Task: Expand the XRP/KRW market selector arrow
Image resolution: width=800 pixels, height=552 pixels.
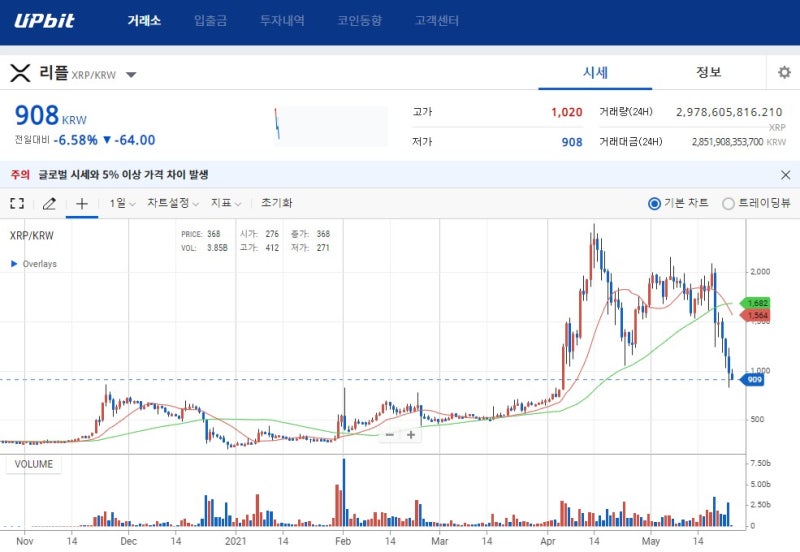Action: (131, 75)
